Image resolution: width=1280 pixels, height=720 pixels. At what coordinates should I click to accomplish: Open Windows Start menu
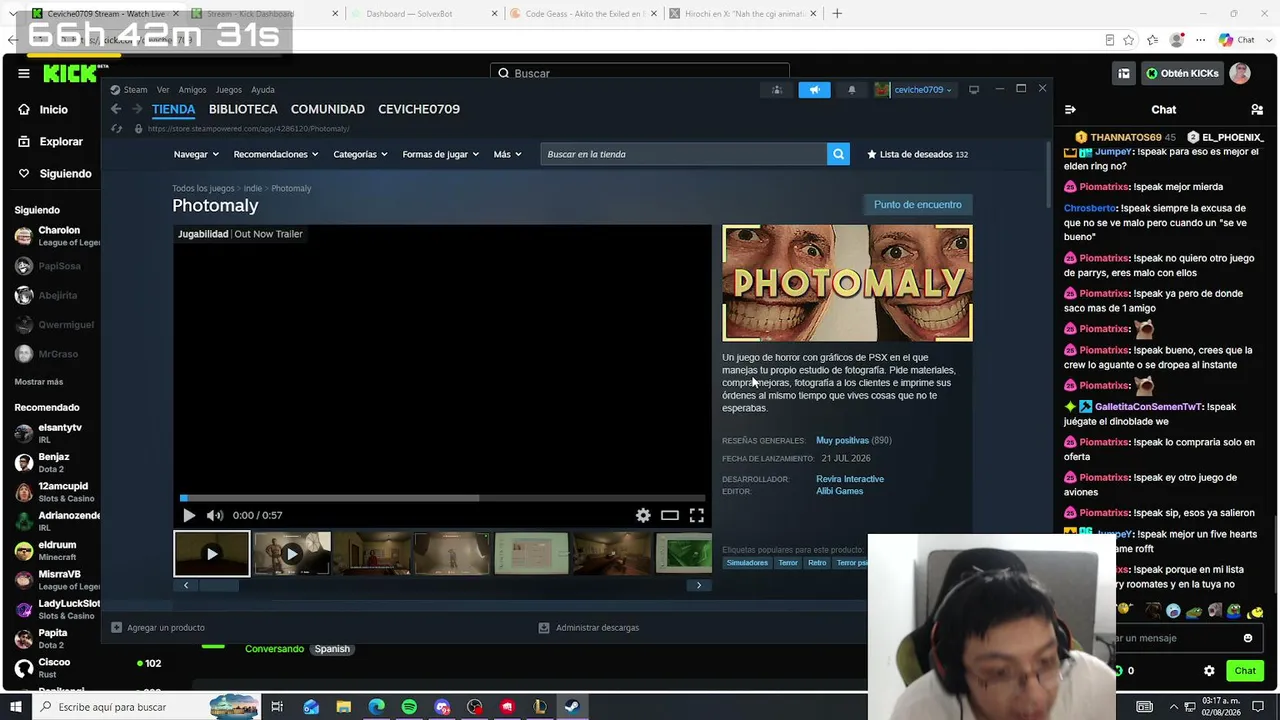click(15, 707)
